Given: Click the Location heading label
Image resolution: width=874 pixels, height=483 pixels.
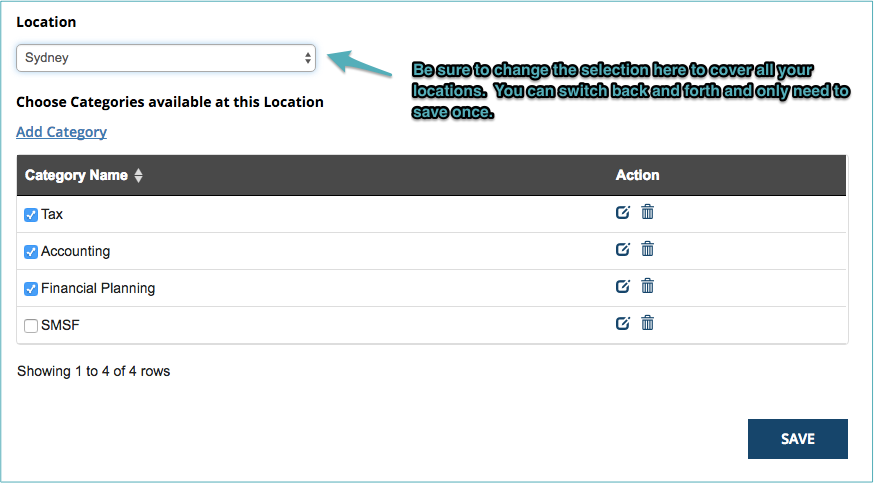Looking at the screenshot, I should pyautogui.click(x=46, y=22).
